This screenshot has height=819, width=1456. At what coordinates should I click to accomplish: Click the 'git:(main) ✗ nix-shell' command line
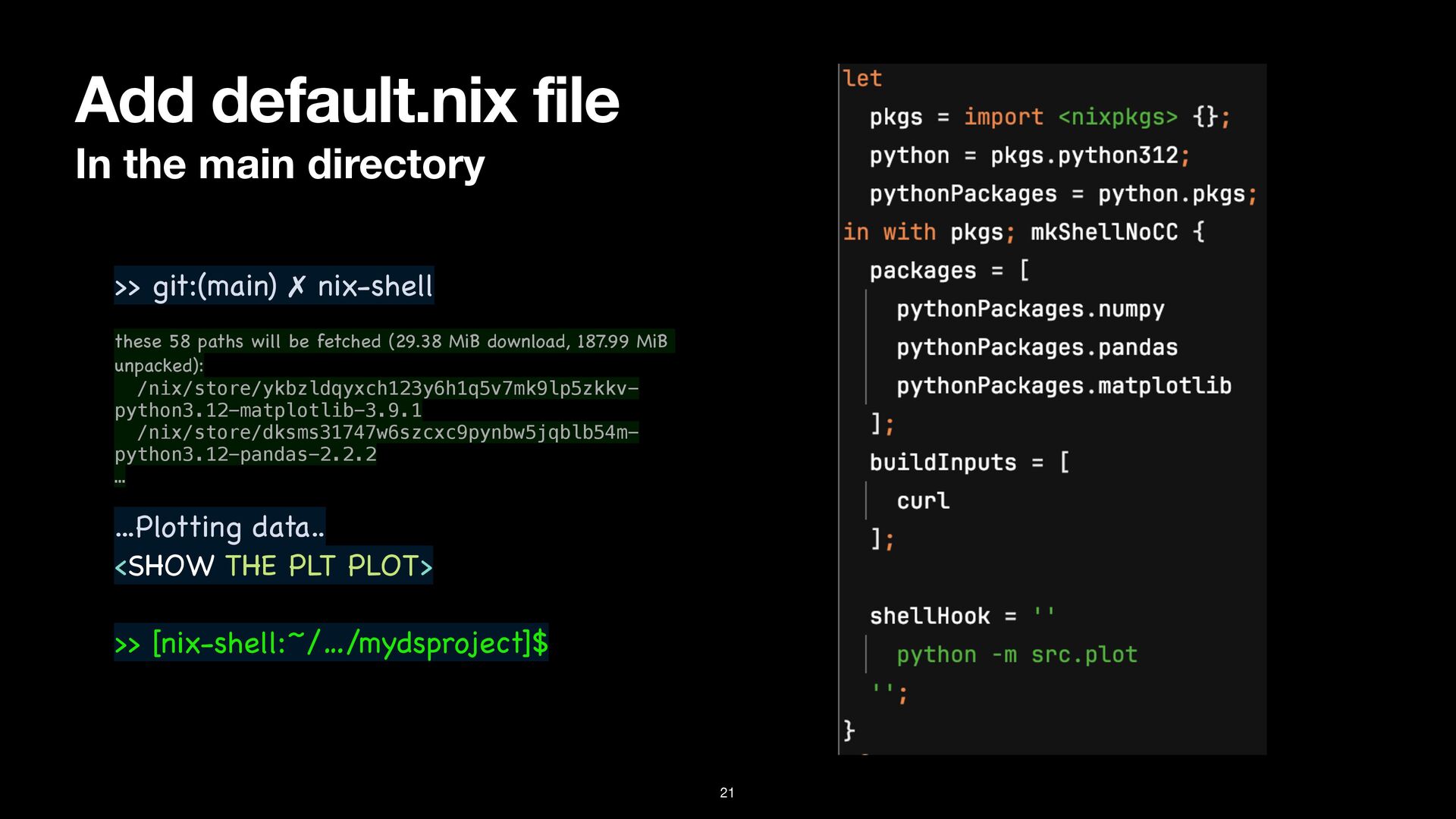point(274,286)
